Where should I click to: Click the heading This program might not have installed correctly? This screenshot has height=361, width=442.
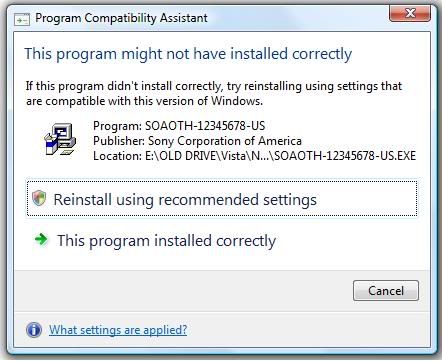point(188,54)
